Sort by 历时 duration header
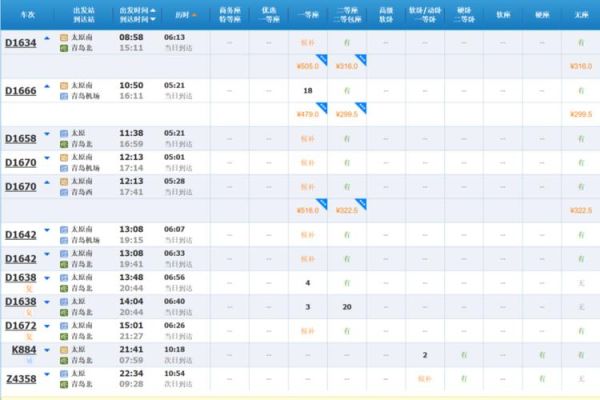Viewport: 600px width, 400px height. point(186,15)
